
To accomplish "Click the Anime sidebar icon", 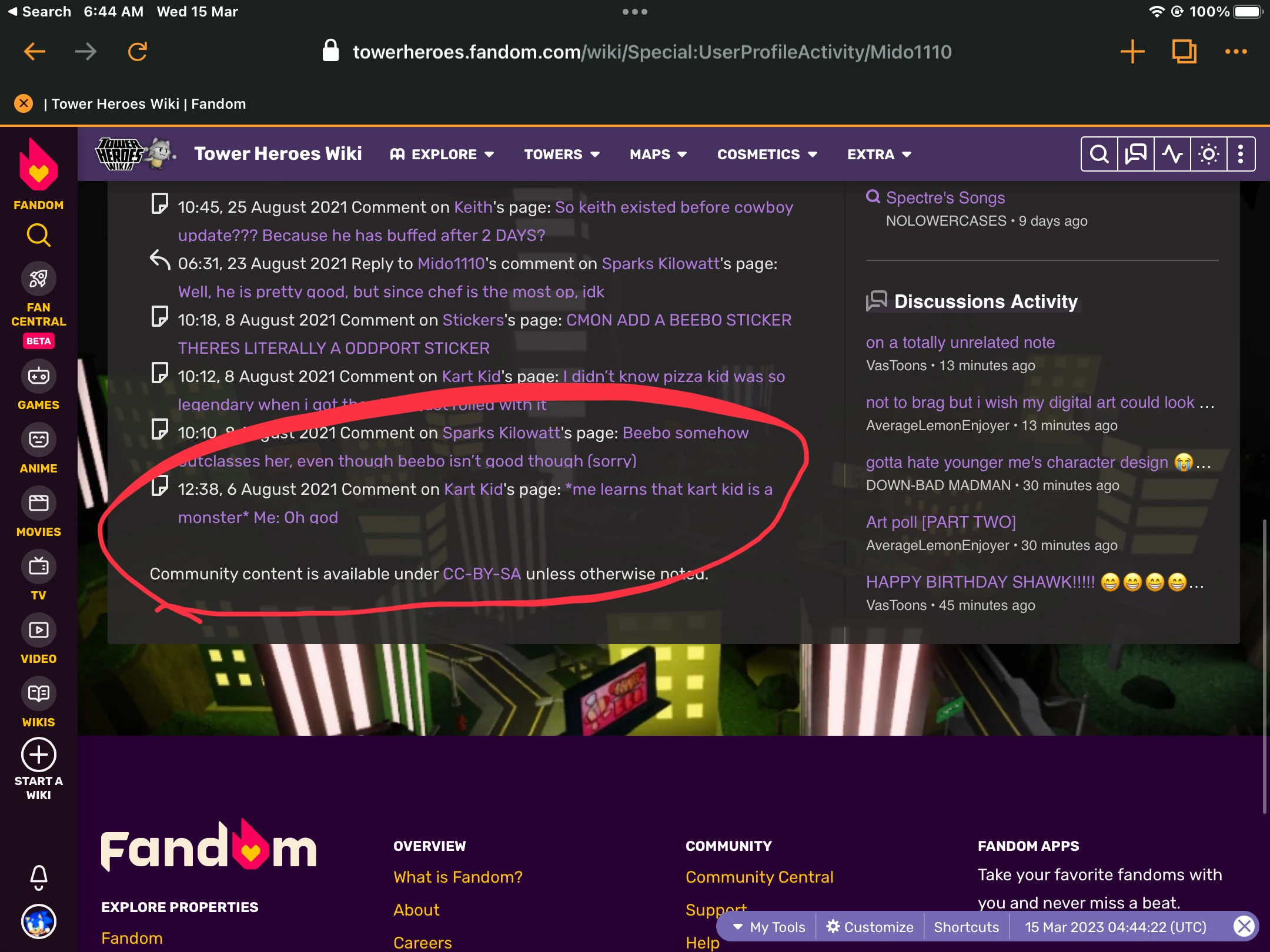I will pos(38,440).
